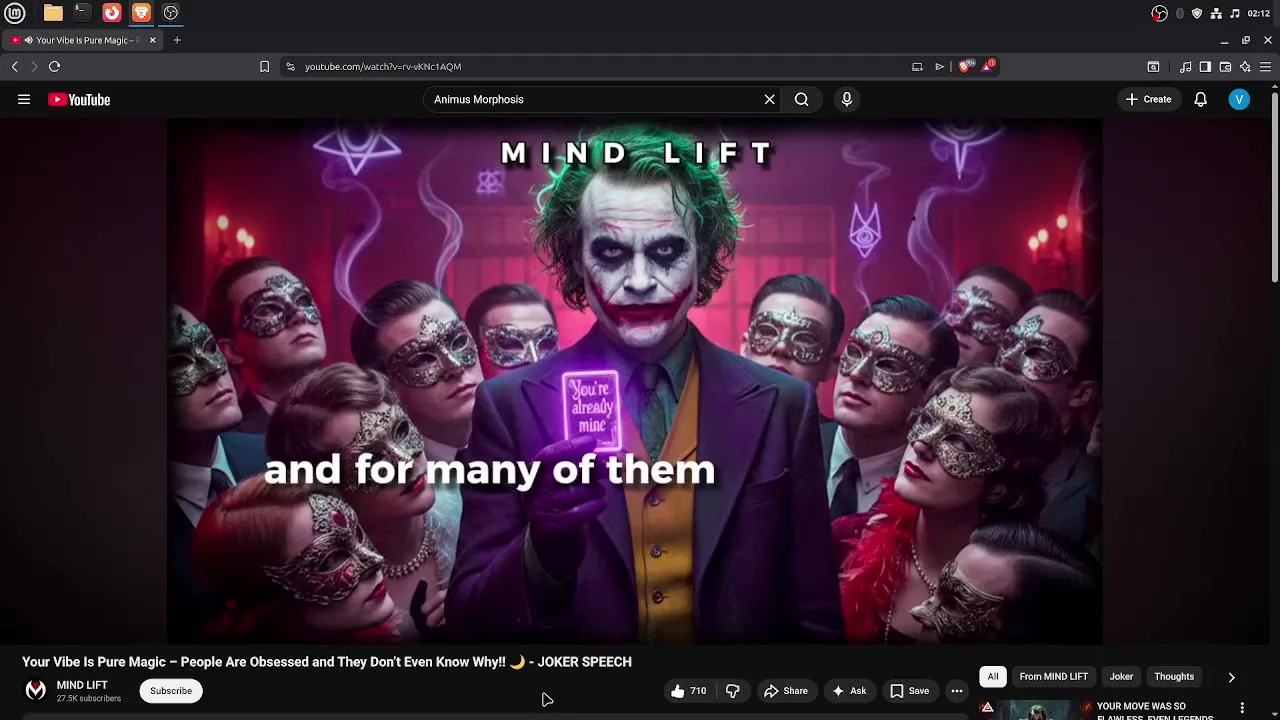Open Brave Rewards triangle icon
The width and height of the screenshot is (1280, 720).
988,66
